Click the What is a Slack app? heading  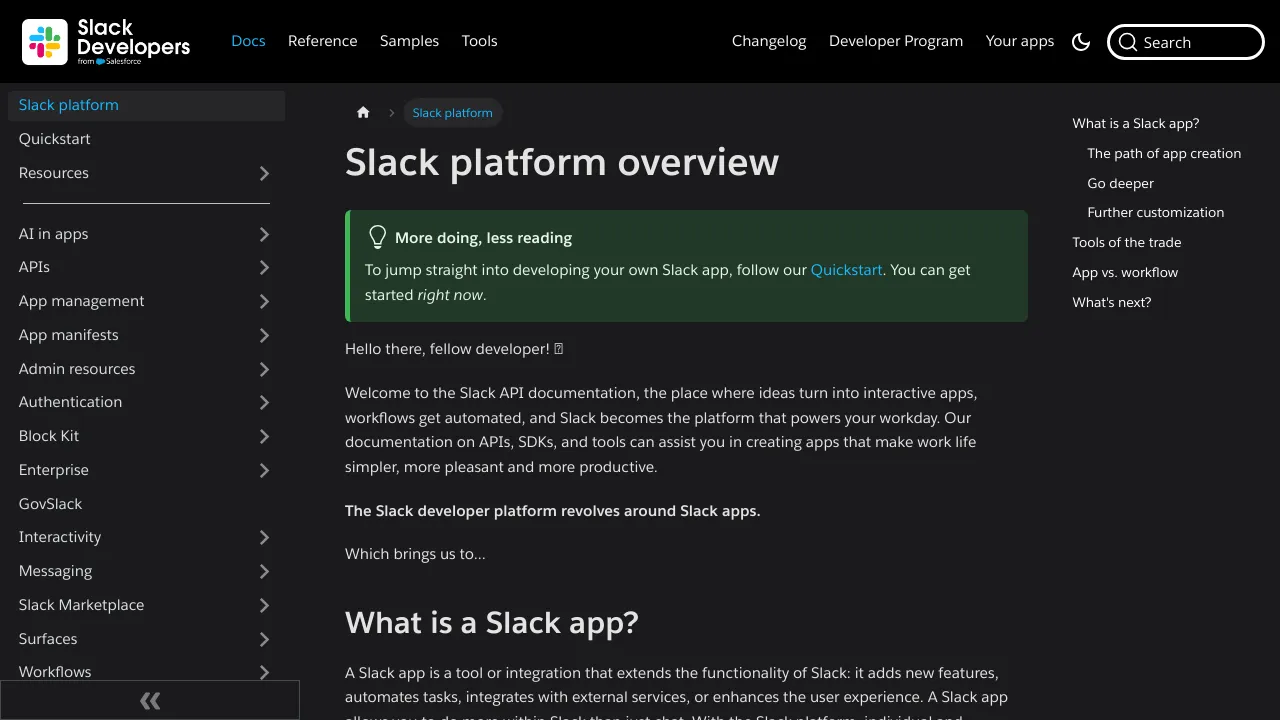point(492,623)
